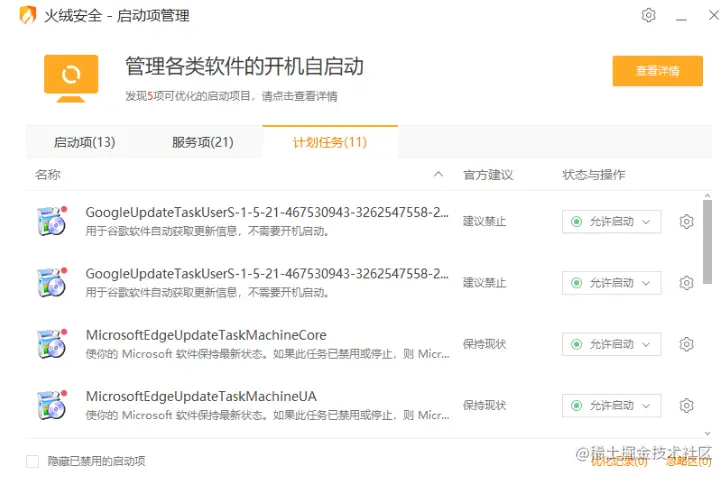Open the 优化记录(0) link
The height and width of the screenshot is (477, 728).
click(x=619, y=461)
